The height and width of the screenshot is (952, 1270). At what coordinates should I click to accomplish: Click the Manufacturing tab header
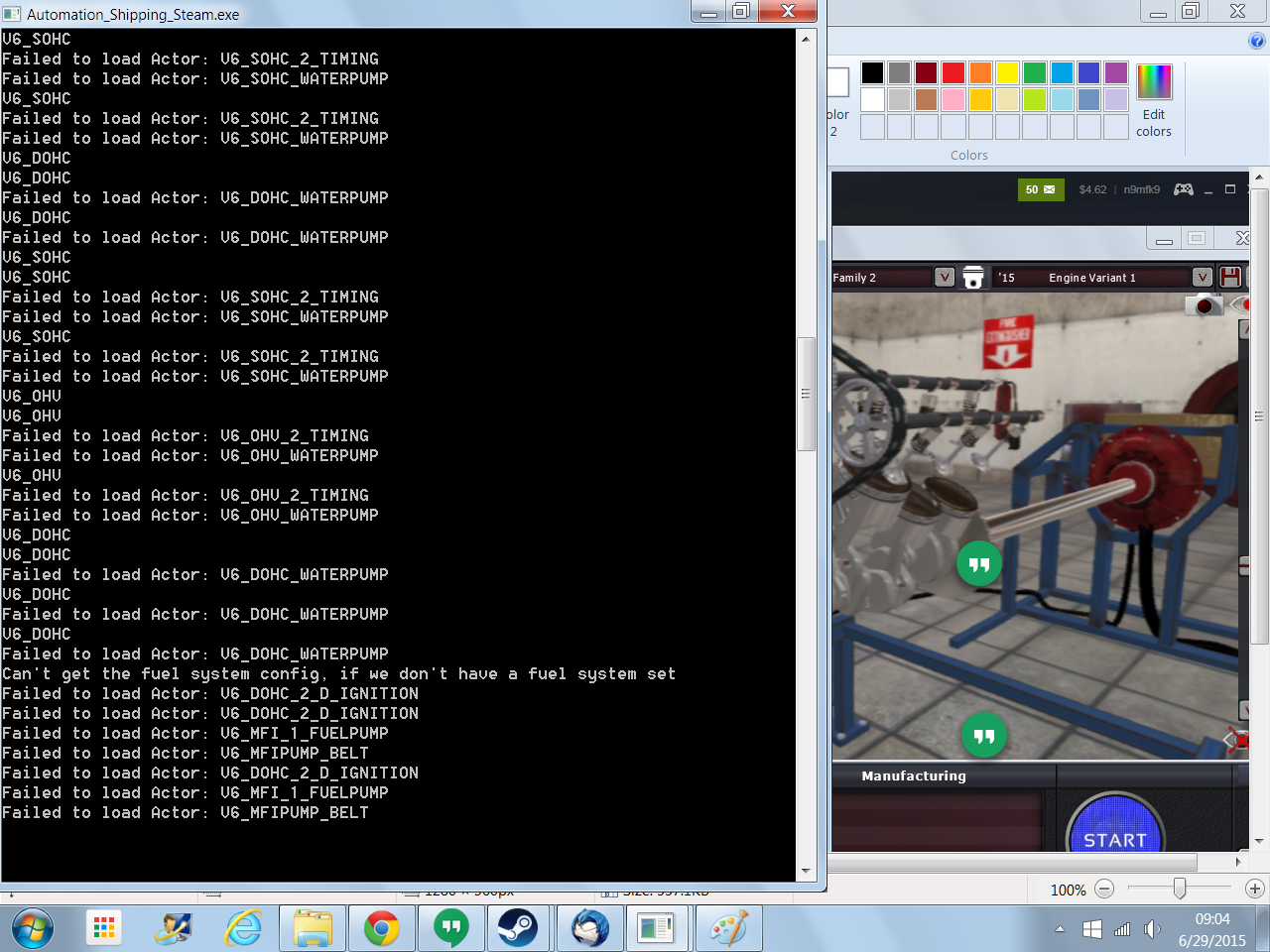[x=914, y=775]
